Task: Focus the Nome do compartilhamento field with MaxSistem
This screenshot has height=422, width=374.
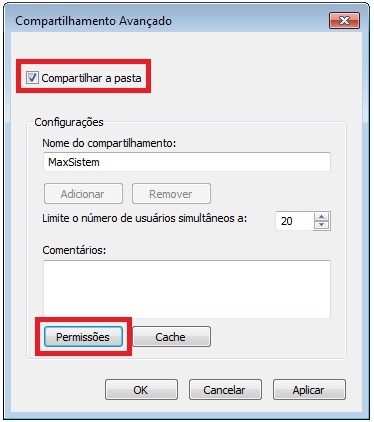Action: [x=187, y=162]
